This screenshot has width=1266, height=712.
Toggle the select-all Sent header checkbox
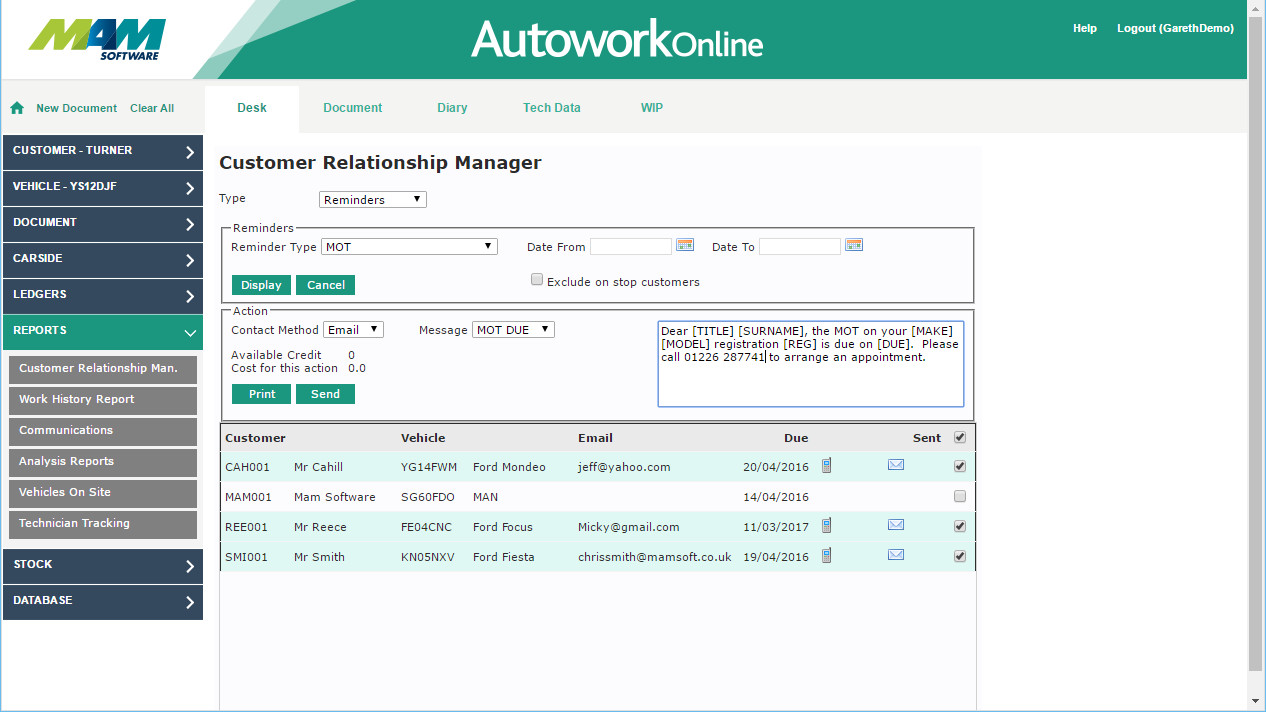[960, 437]
